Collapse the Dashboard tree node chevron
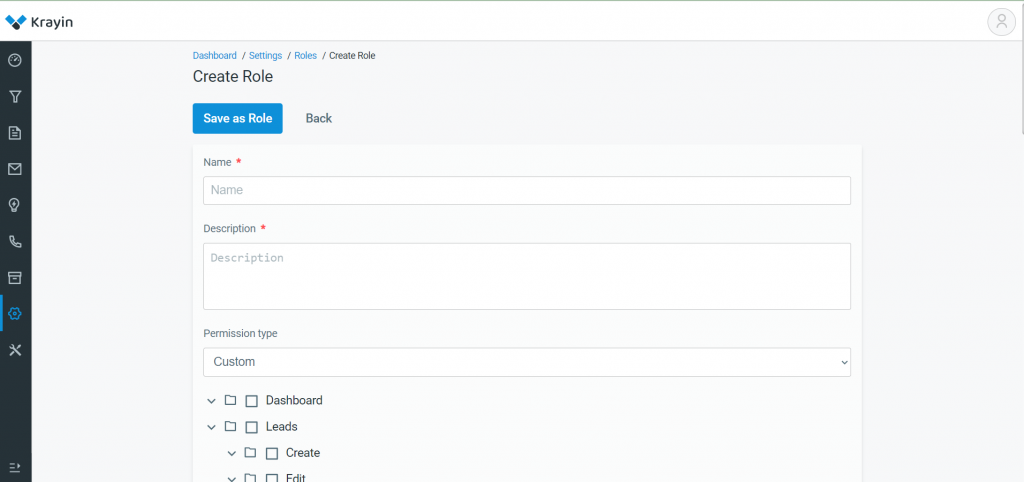The image size is (1024, 482). [211, 400]
